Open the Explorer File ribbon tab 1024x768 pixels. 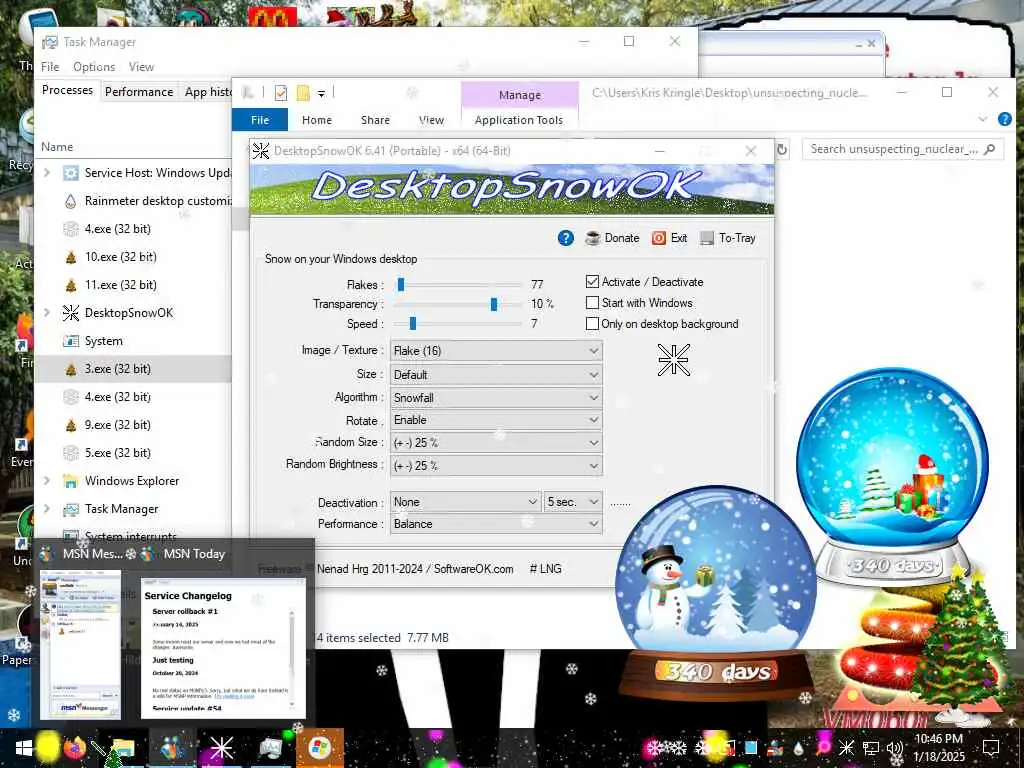pos(260,120)
